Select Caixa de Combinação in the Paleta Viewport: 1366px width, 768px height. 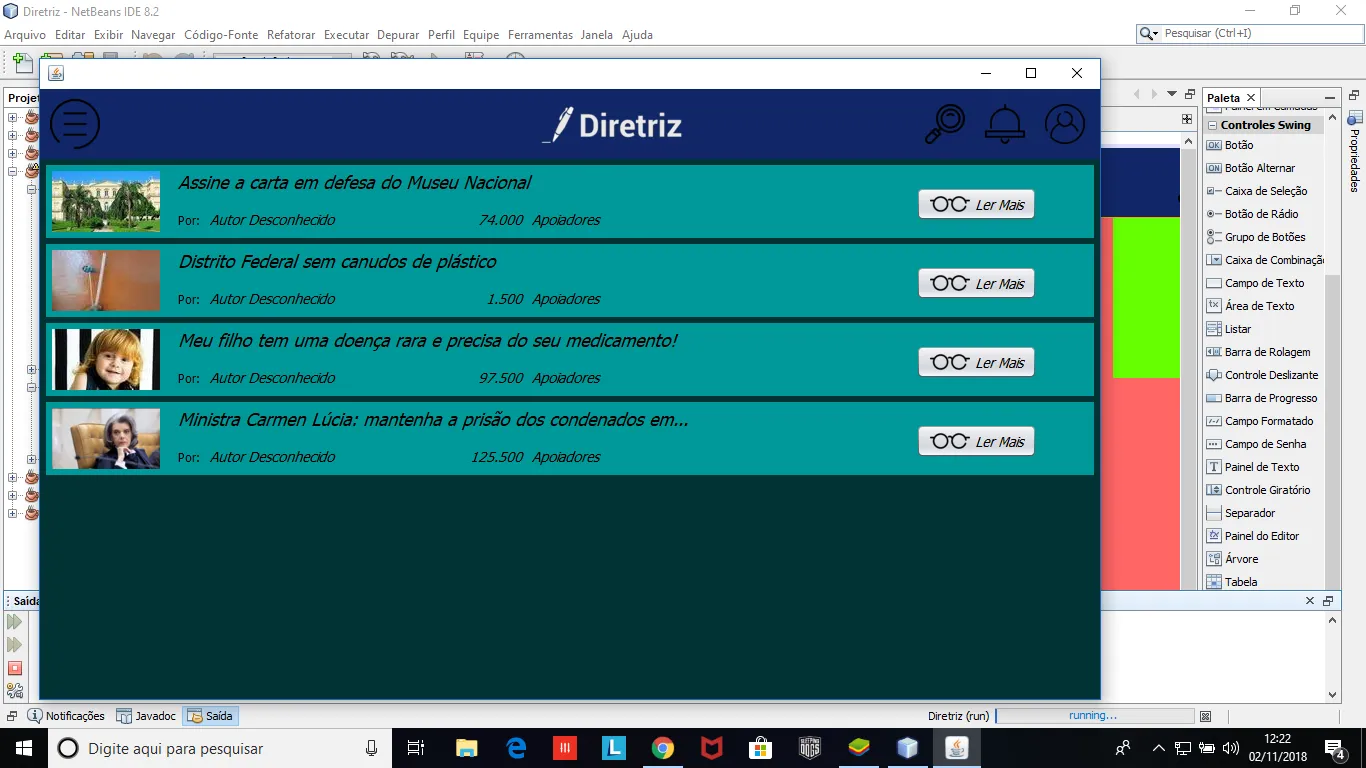tap(1265, 260)
